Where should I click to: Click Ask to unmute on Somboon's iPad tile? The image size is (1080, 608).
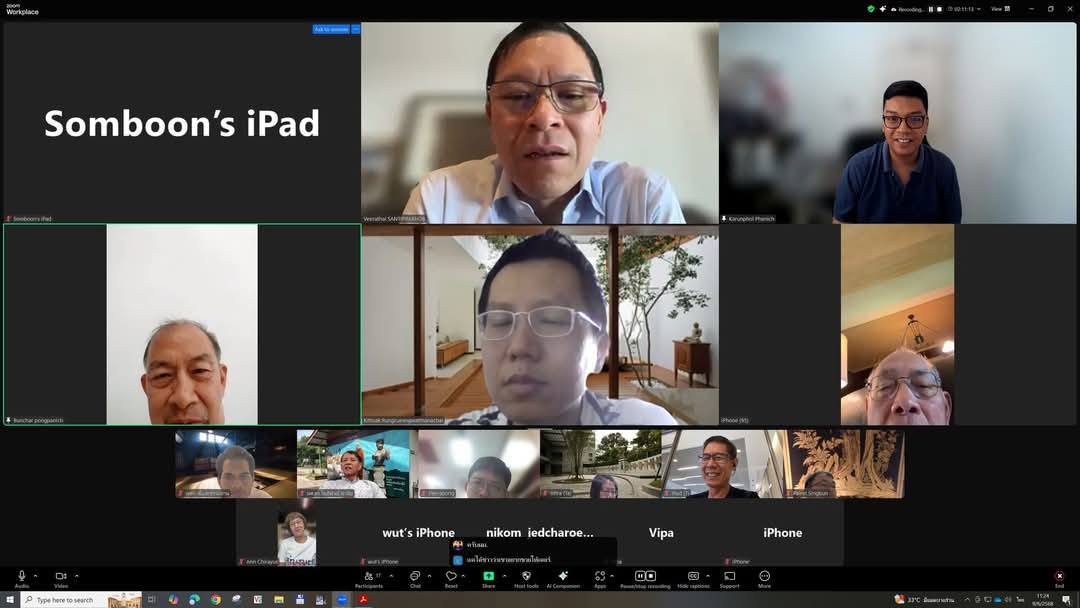click(331, 29)
